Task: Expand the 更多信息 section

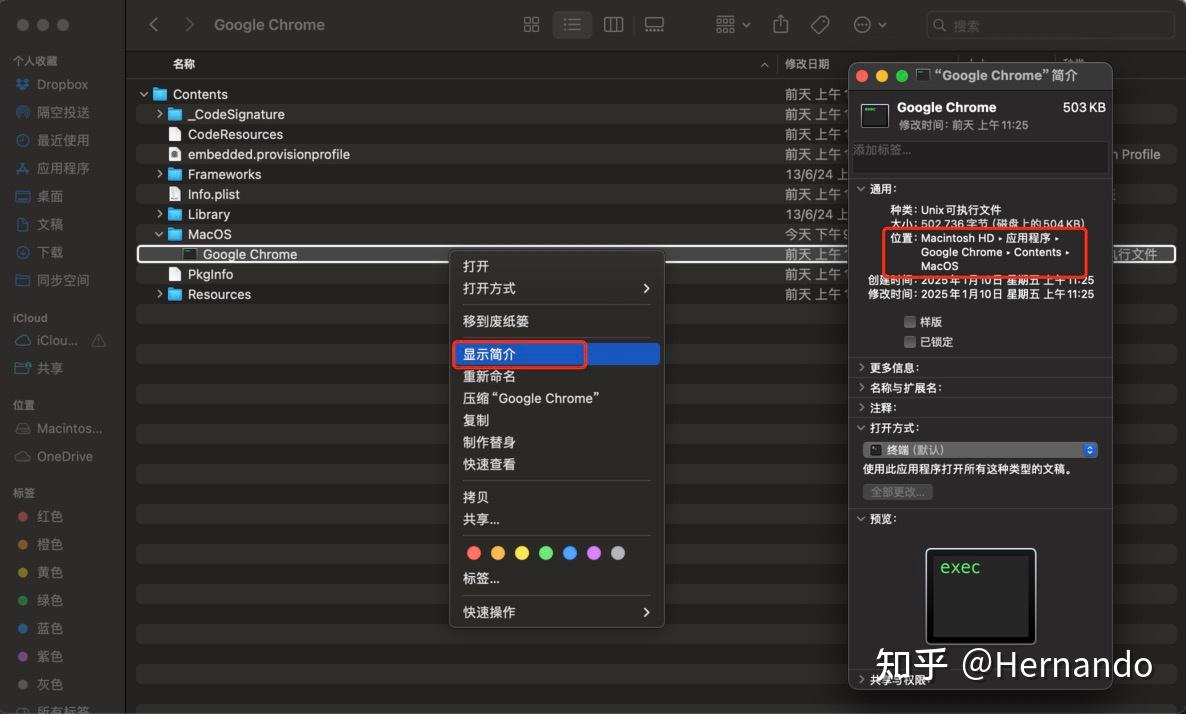Action: click(x=862, y=368)
